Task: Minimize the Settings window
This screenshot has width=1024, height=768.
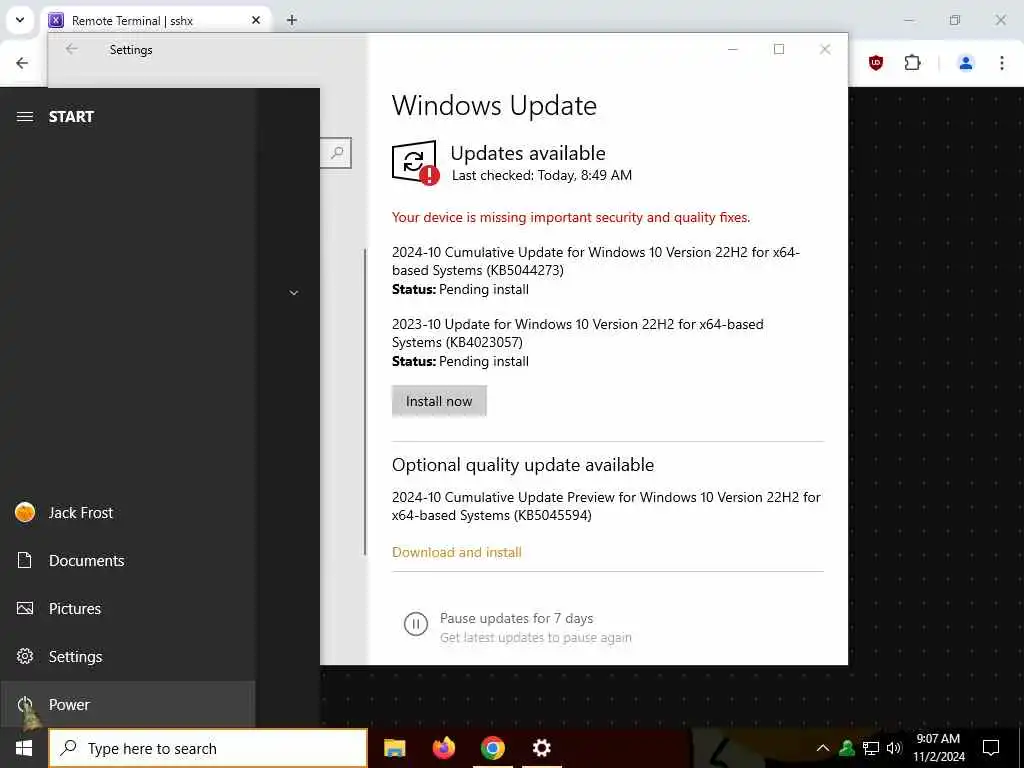Action: tap(733, 49)
